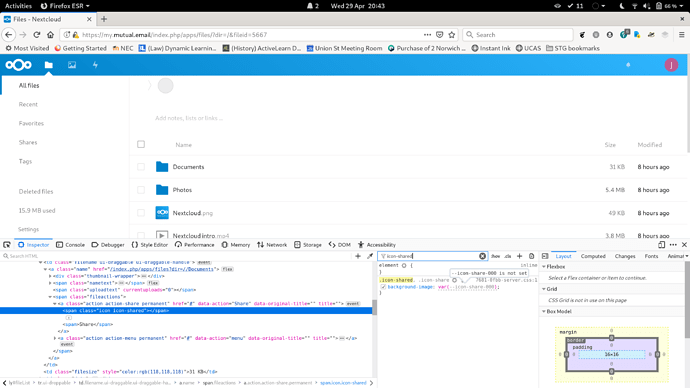Open notifications bell in Nextcloud header
Viewport: 690px width, 388px height.
point(628,65)
